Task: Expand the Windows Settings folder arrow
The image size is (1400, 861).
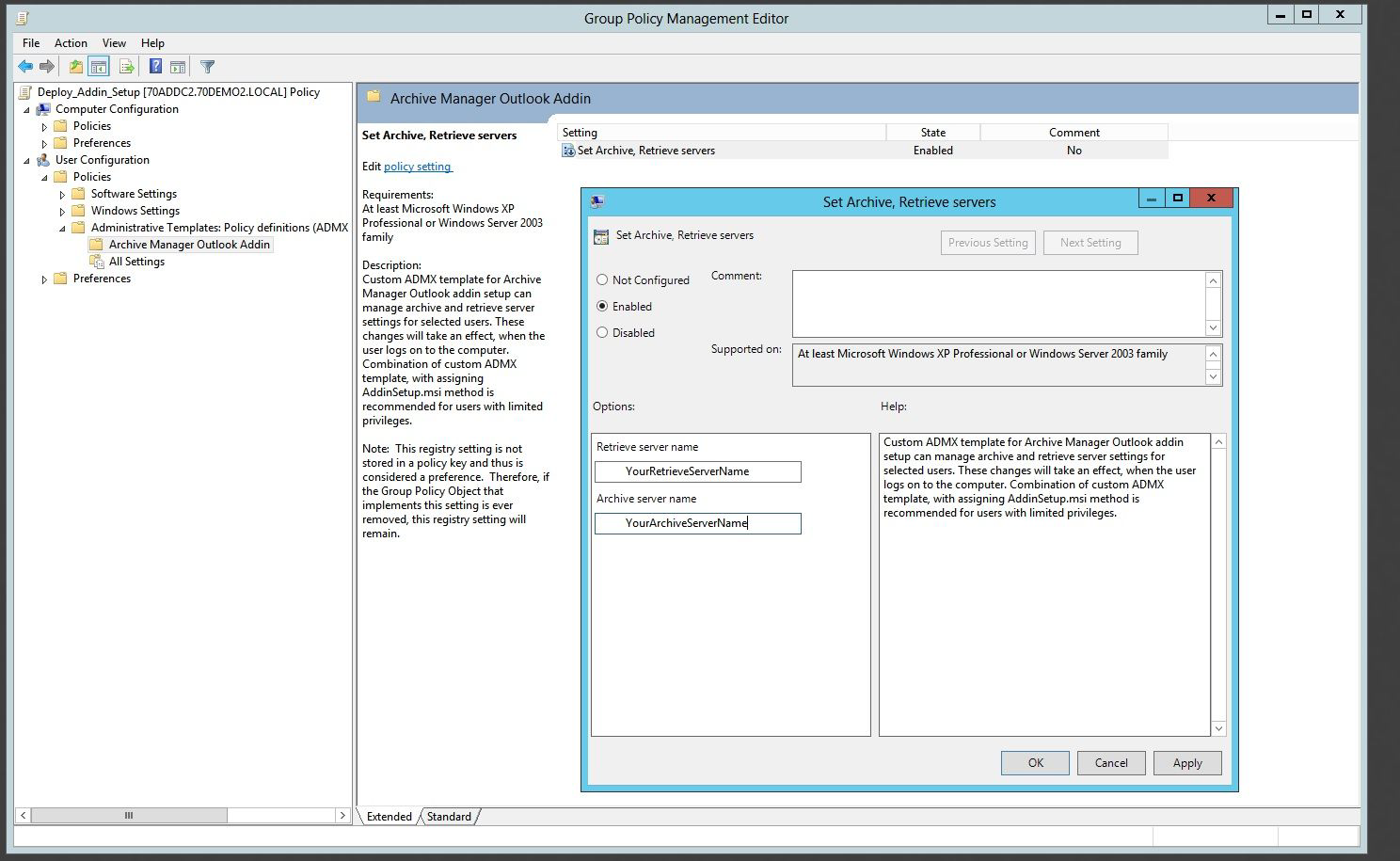Action: (x=63, y=212)
